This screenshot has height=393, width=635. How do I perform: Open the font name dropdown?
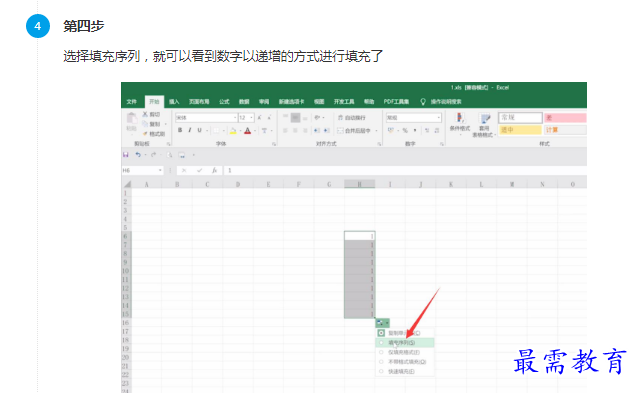tap(235, 117)
